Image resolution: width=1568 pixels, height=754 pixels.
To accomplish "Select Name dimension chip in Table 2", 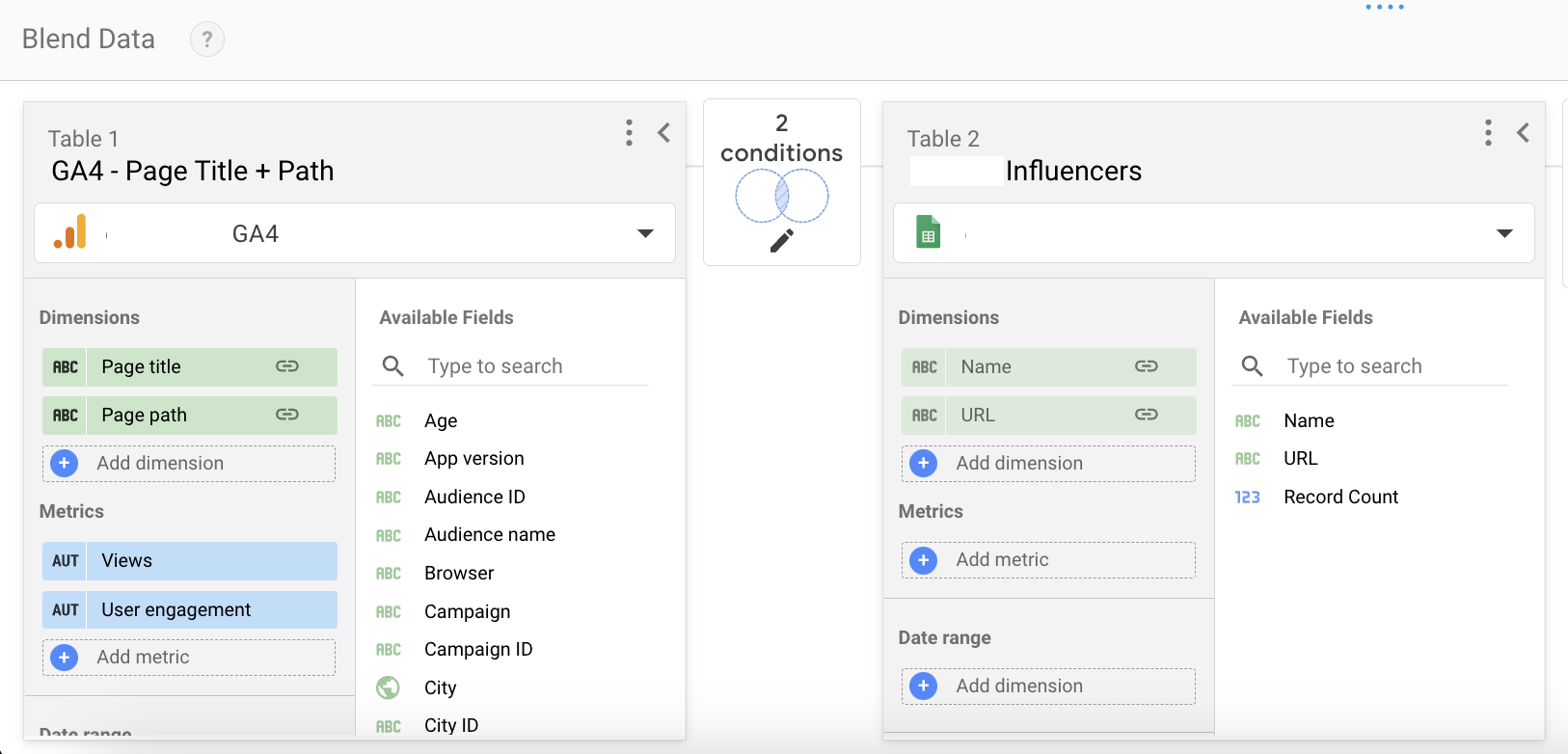I will (1049, 367).
